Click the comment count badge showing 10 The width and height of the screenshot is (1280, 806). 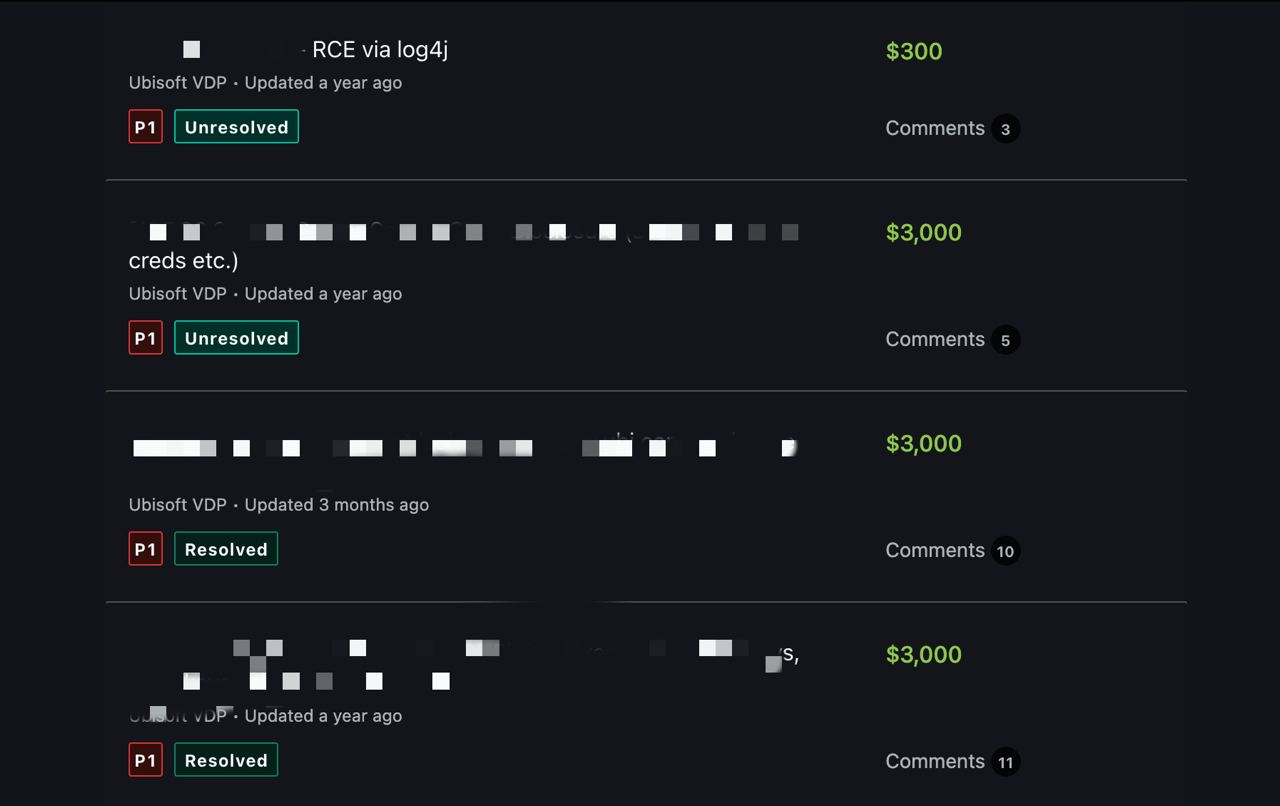tap(1005, 551)
